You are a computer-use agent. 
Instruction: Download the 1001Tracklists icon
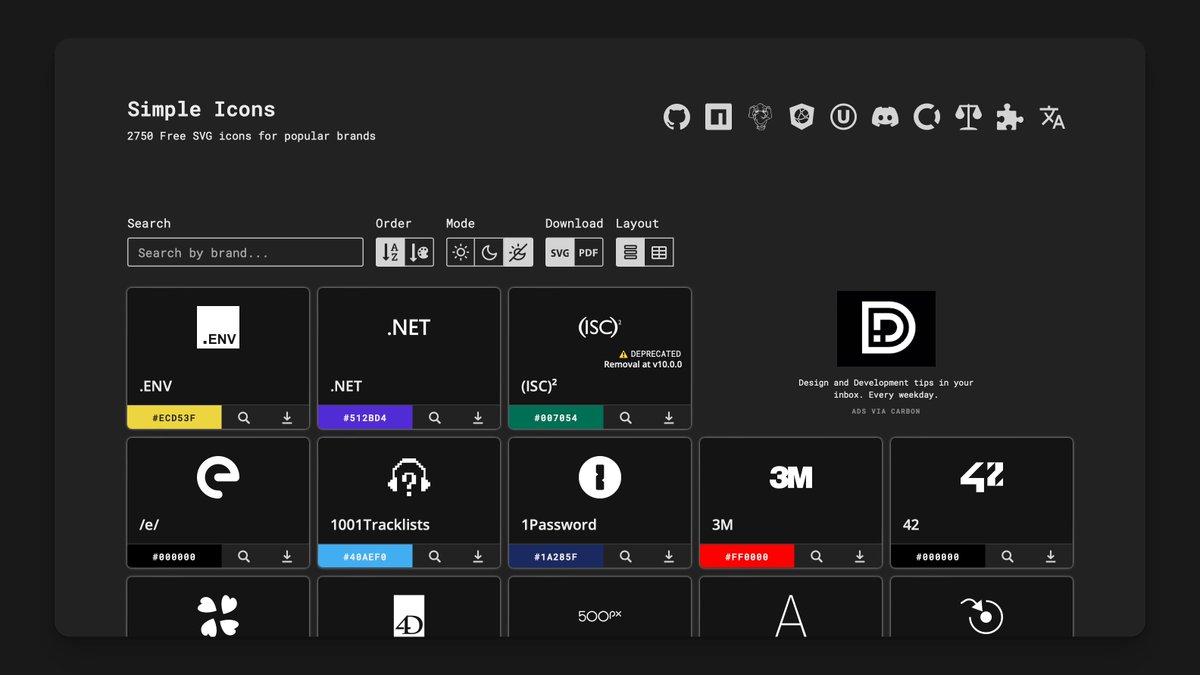tap(478, 557)
